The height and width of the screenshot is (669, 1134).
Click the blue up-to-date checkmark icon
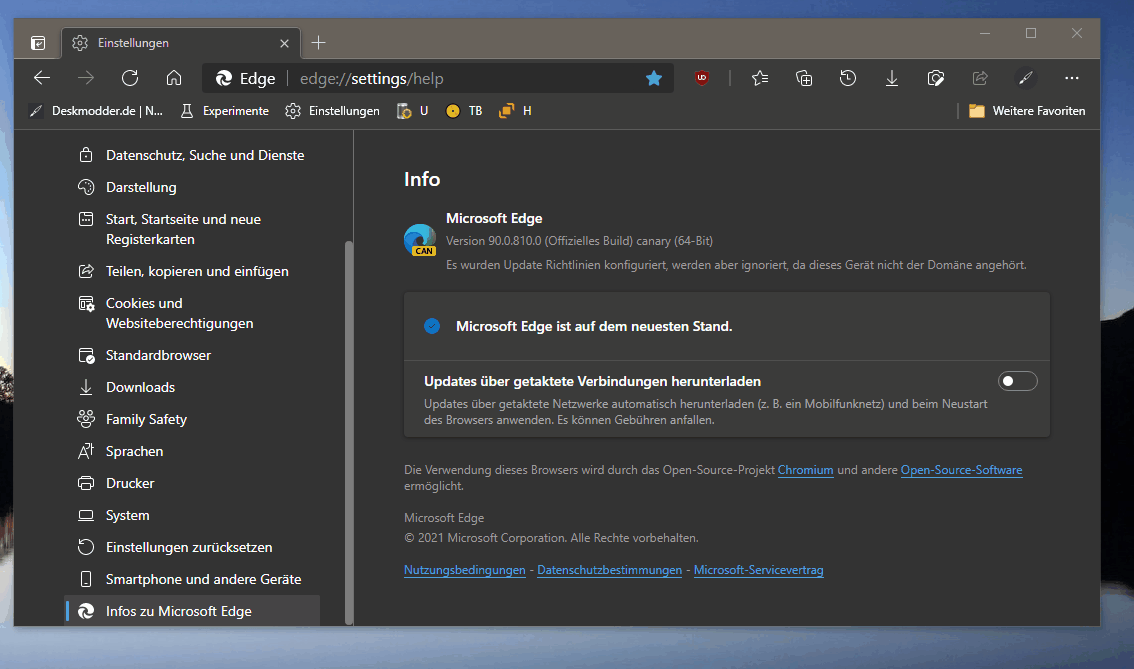(x=432, y=326)
